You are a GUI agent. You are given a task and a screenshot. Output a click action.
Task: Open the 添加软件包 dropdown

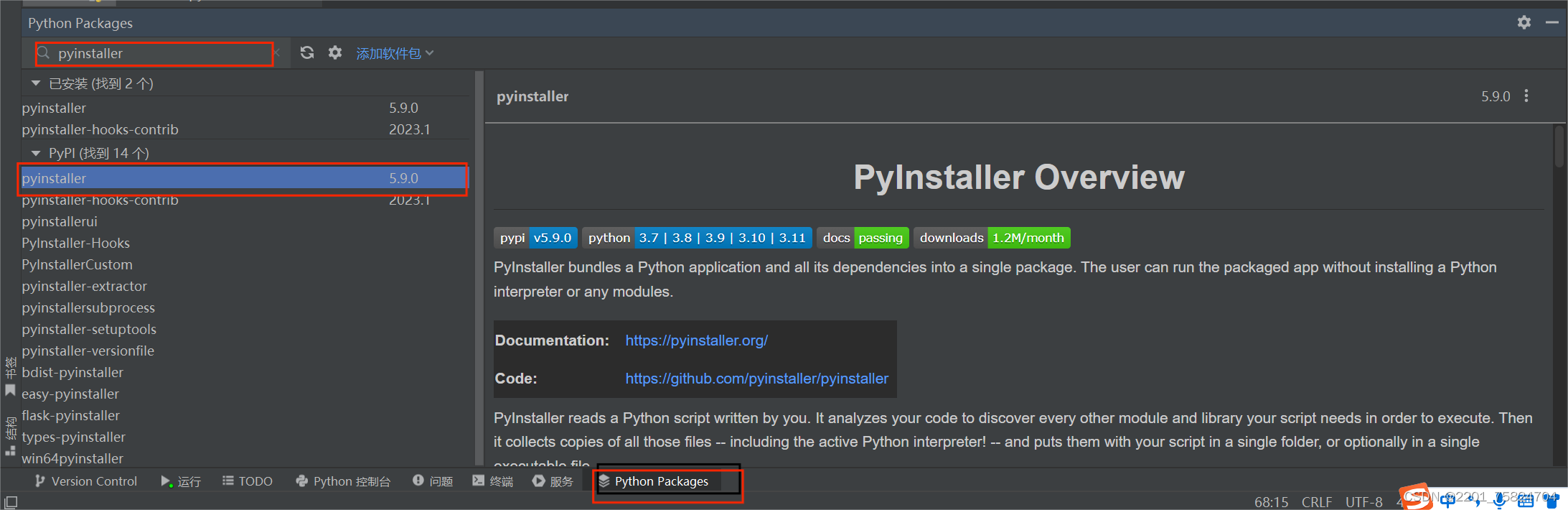click(395, 53)
